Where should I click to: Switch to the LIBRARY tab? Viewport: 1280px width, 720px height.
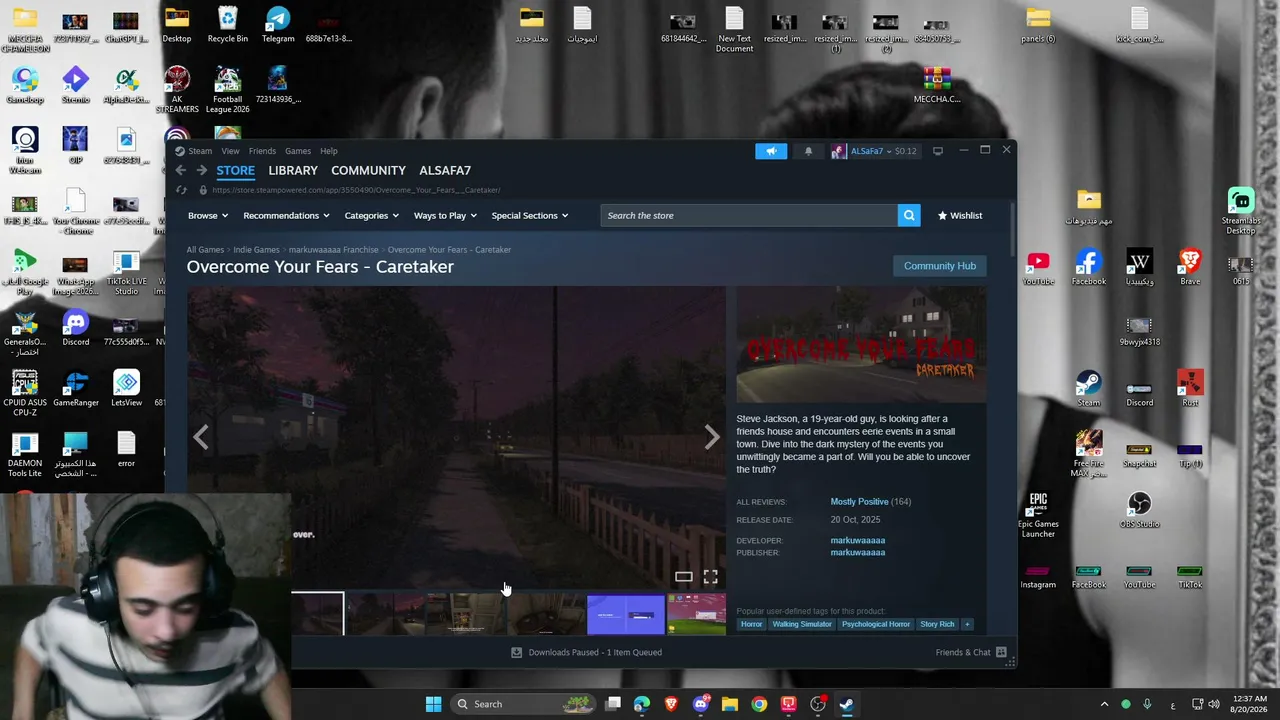pos(293,170)
